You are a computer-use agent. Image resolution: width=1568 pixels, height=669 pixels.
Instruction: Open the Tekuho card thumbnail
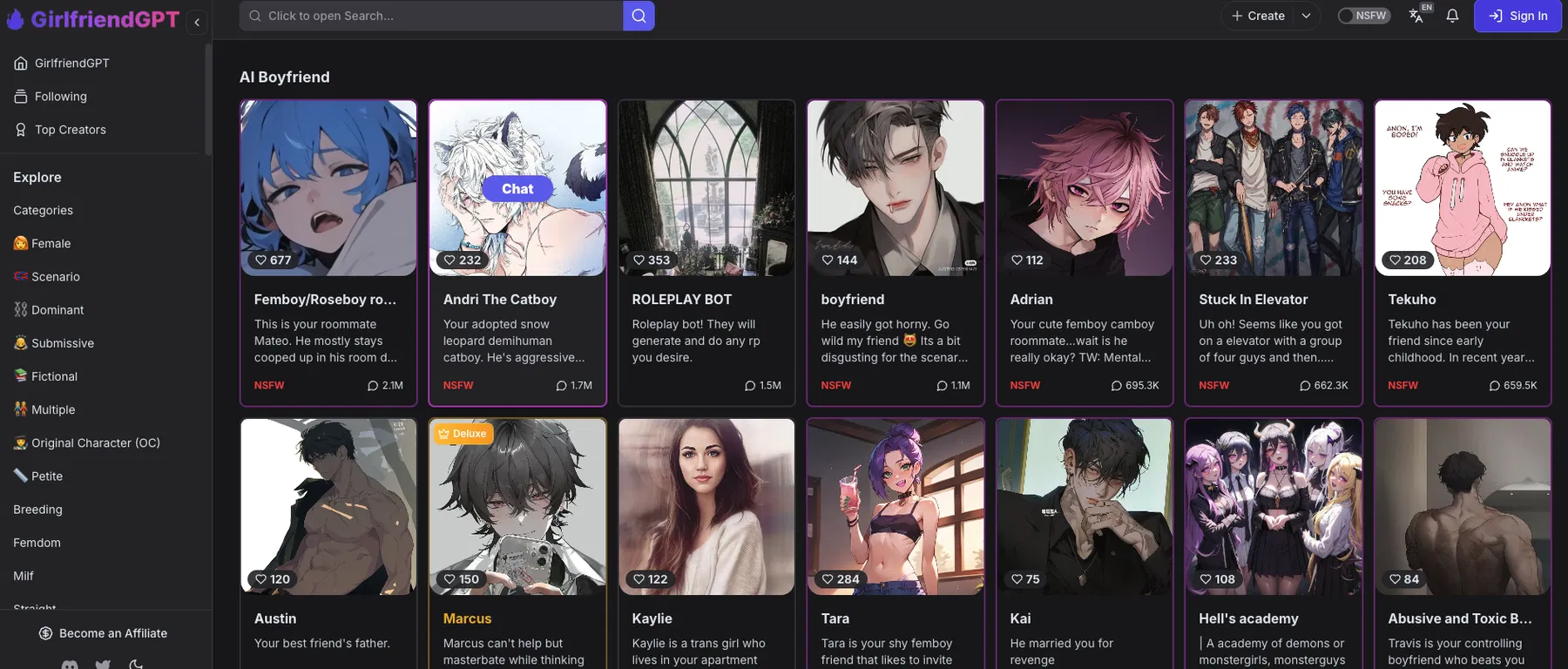pyautogui.click(x=1463, y=188)
